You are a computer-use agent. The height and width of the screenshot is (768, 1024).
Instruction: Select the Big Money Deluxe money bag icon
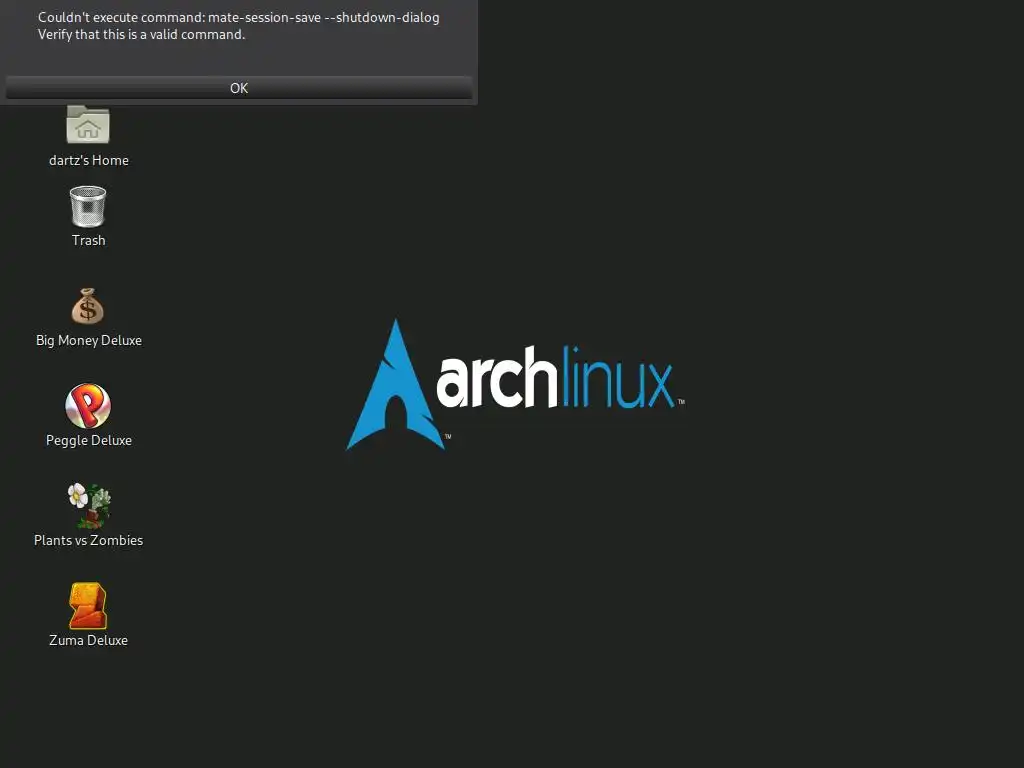(x=88, y=306)
